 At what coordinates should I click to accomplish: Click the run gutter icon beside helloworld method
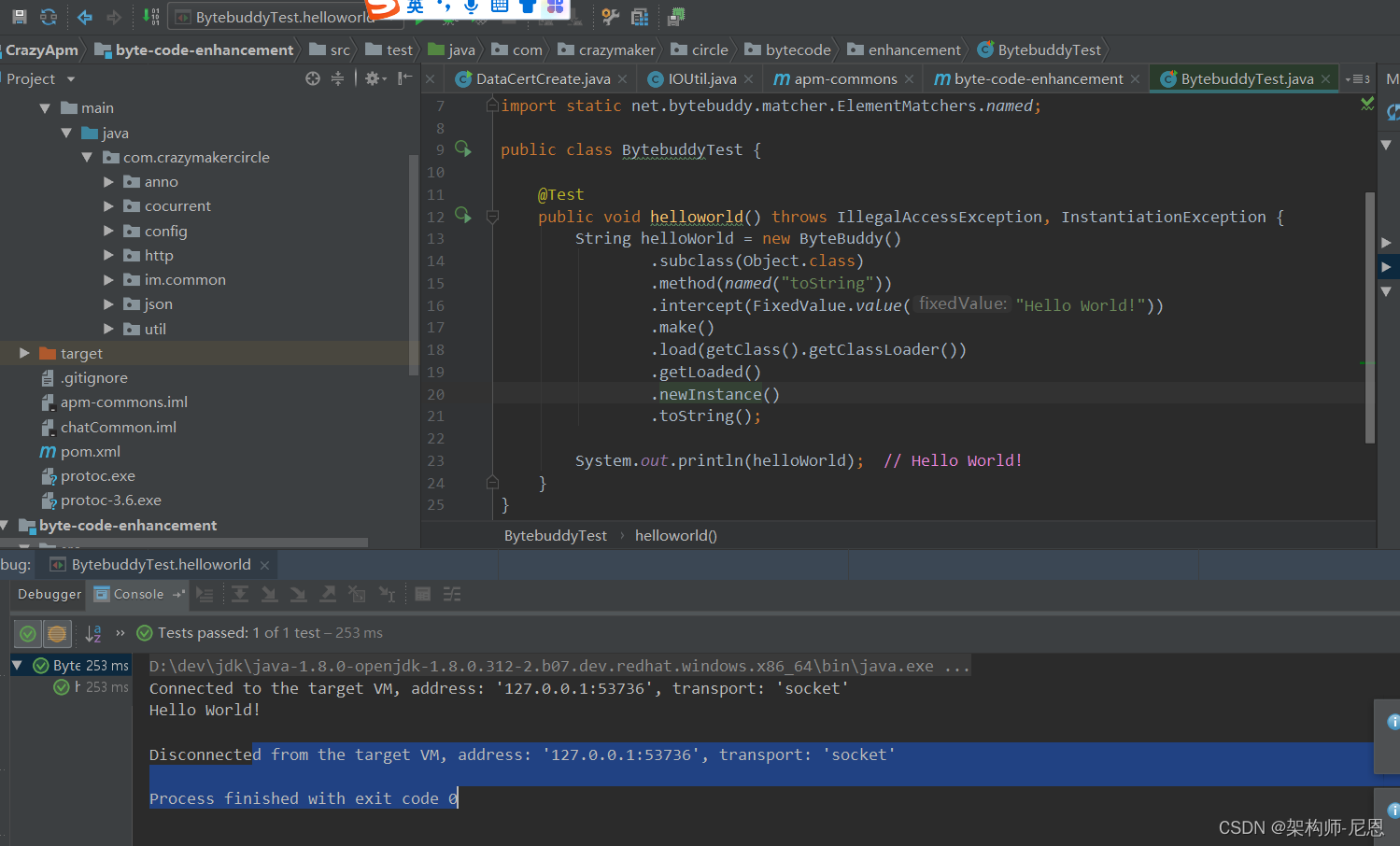[462, 216]
